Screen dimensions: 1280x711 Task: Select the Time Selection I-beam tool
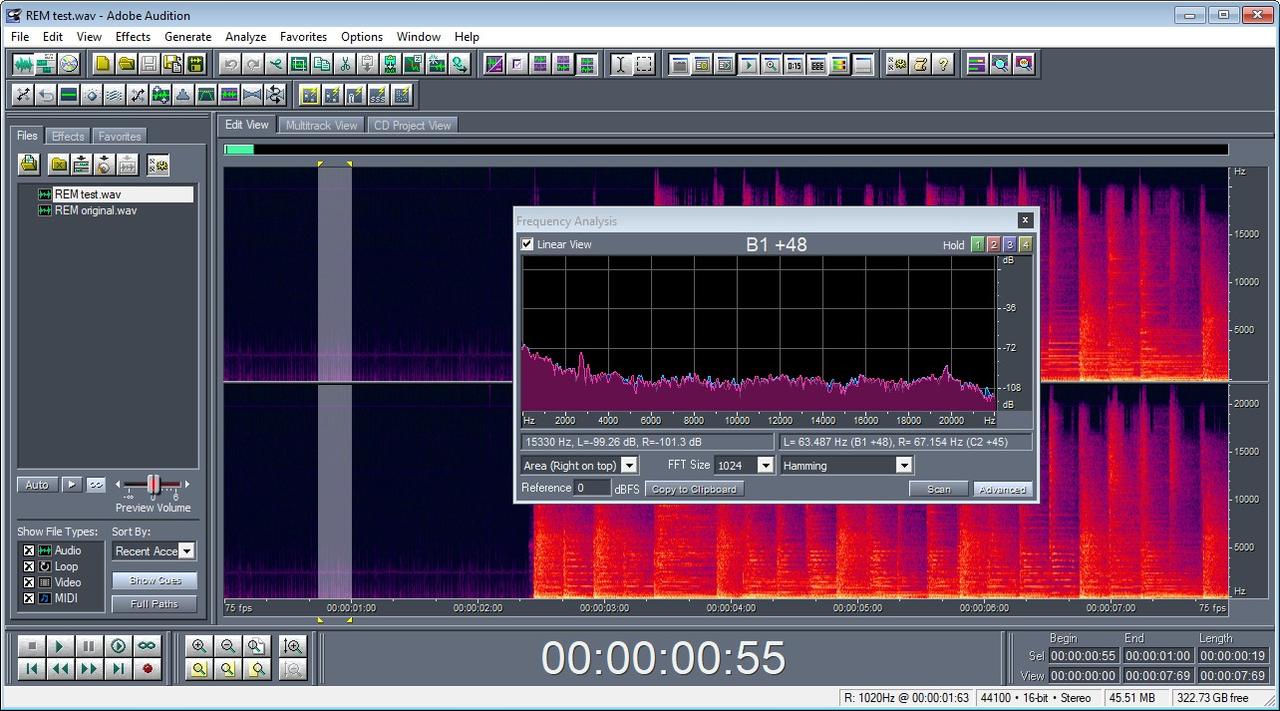point(621,64)
